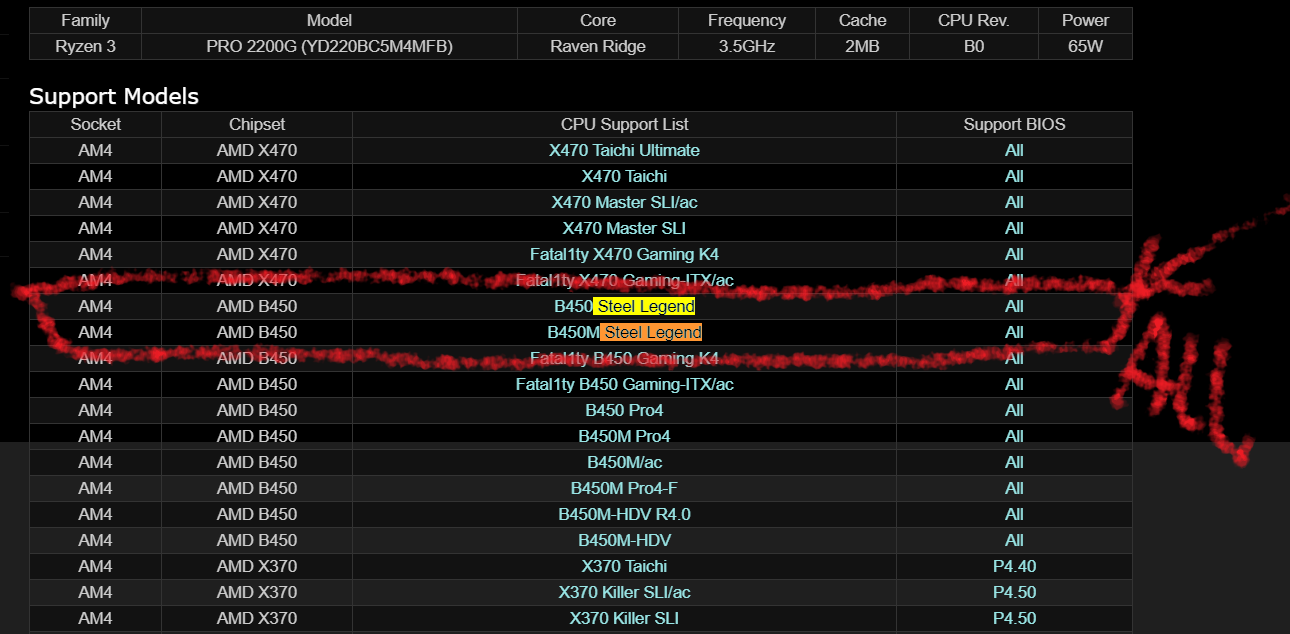Click the P4.50 BIOS link for X370 Killer SLI
Image resolution: width=1290 pixels, height=634 pixels.
click(1014, 618)
